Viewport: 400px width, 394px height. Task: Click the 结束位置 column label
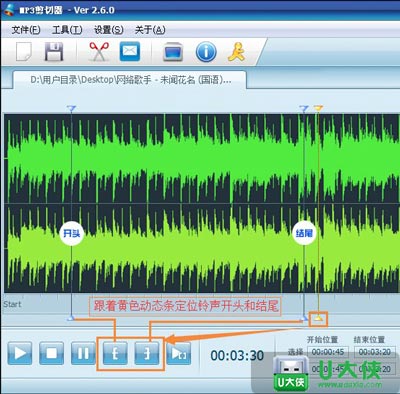pos(369,339)
